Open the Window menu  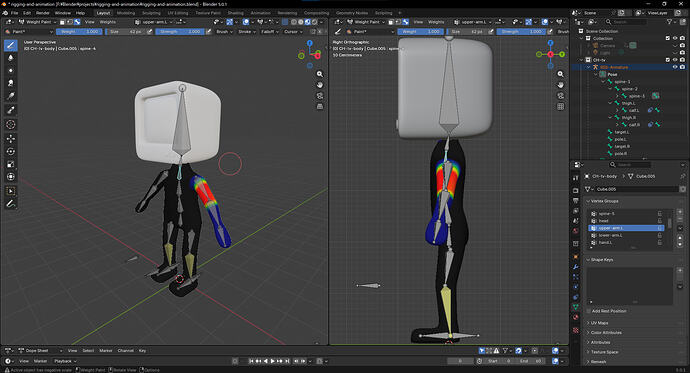click(x=63, y=13)
